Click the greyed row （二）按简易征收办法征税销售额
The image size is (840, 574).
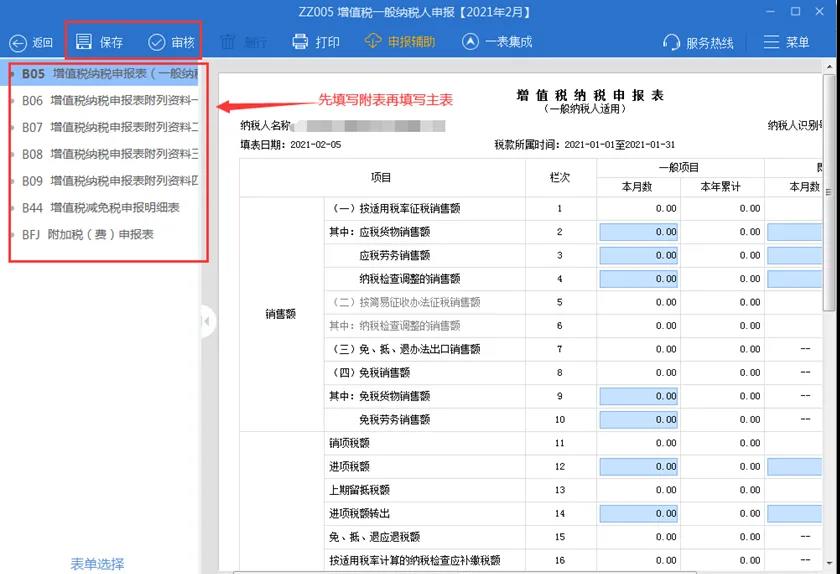tap(404, 303)
